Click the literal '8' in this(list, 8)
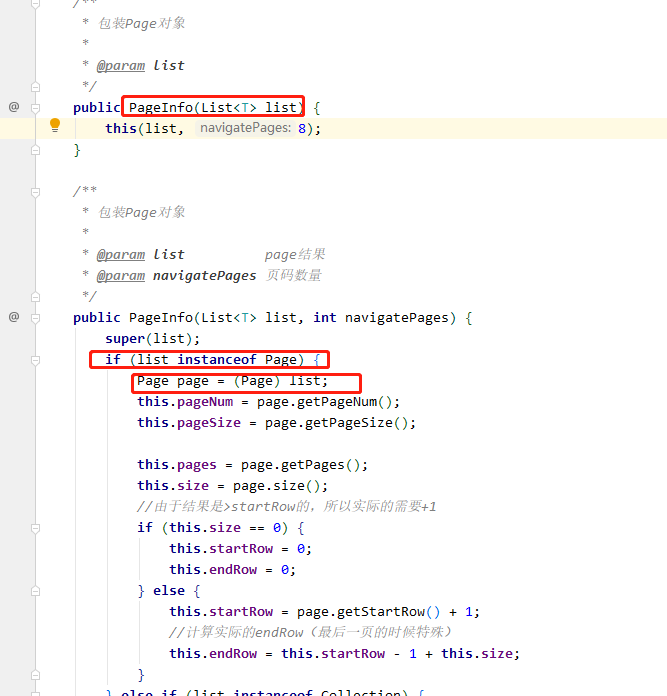Viewport: 667px width, 696px height. click(302, 129)
